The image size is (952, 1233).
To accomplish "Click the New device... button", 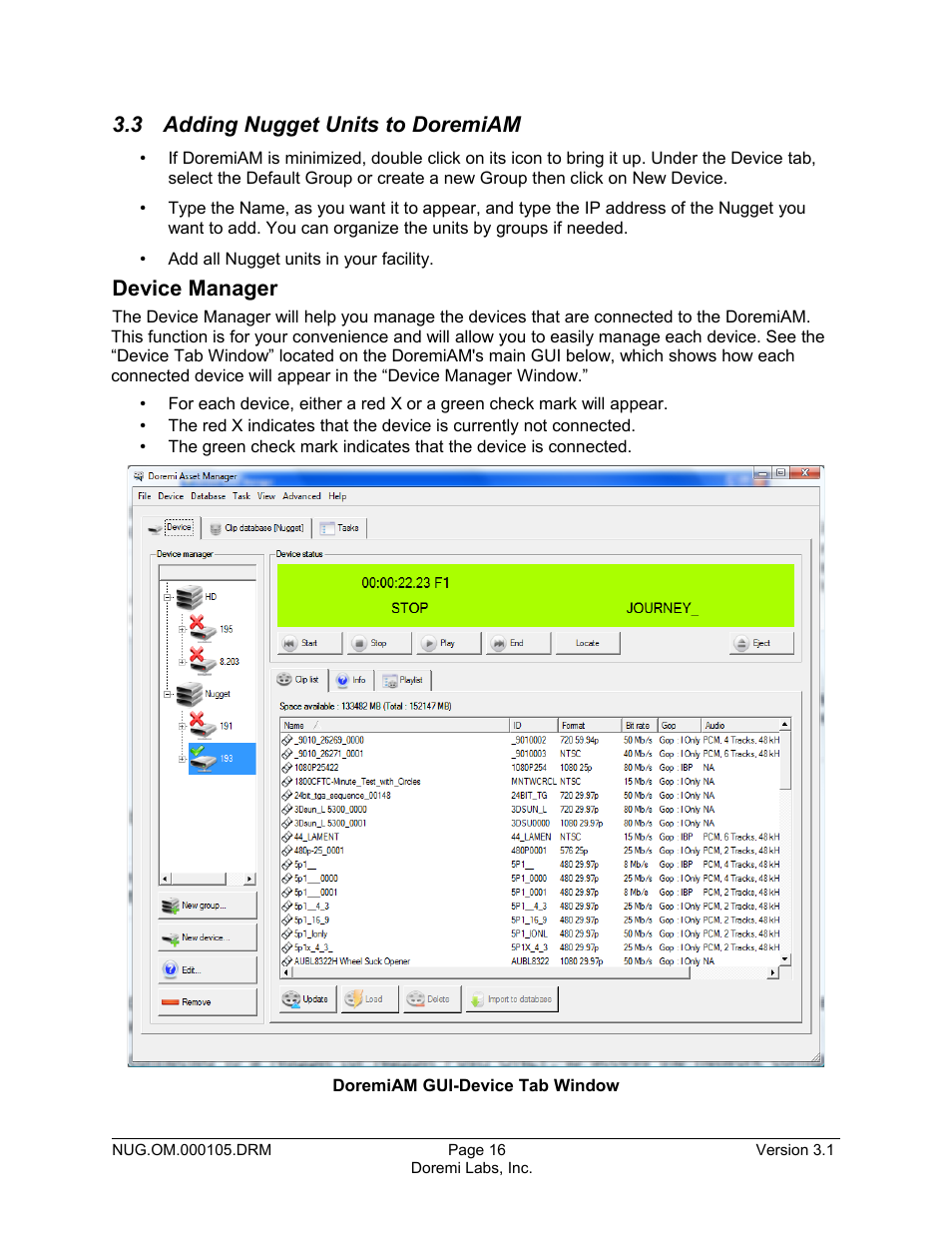I will coord(208,937).
